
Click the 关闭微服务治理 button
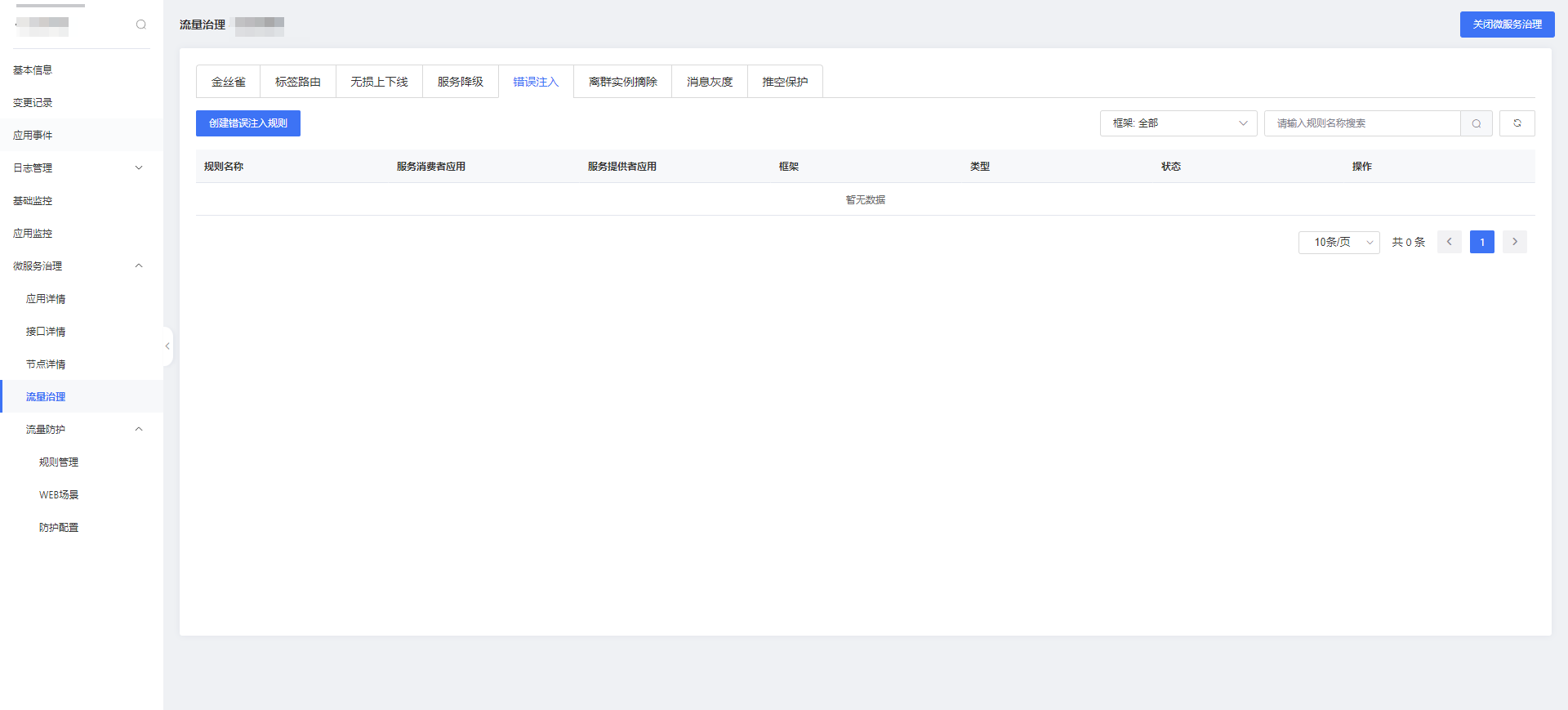pos(1507,25)
